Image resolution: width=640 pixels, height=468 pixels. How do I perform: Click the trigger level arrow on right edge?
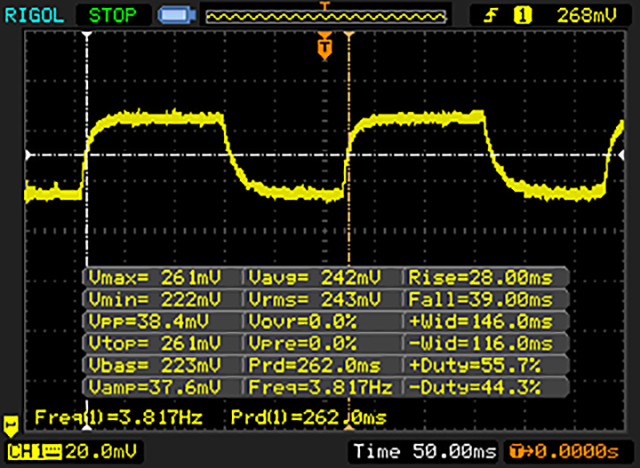point(621,155)
